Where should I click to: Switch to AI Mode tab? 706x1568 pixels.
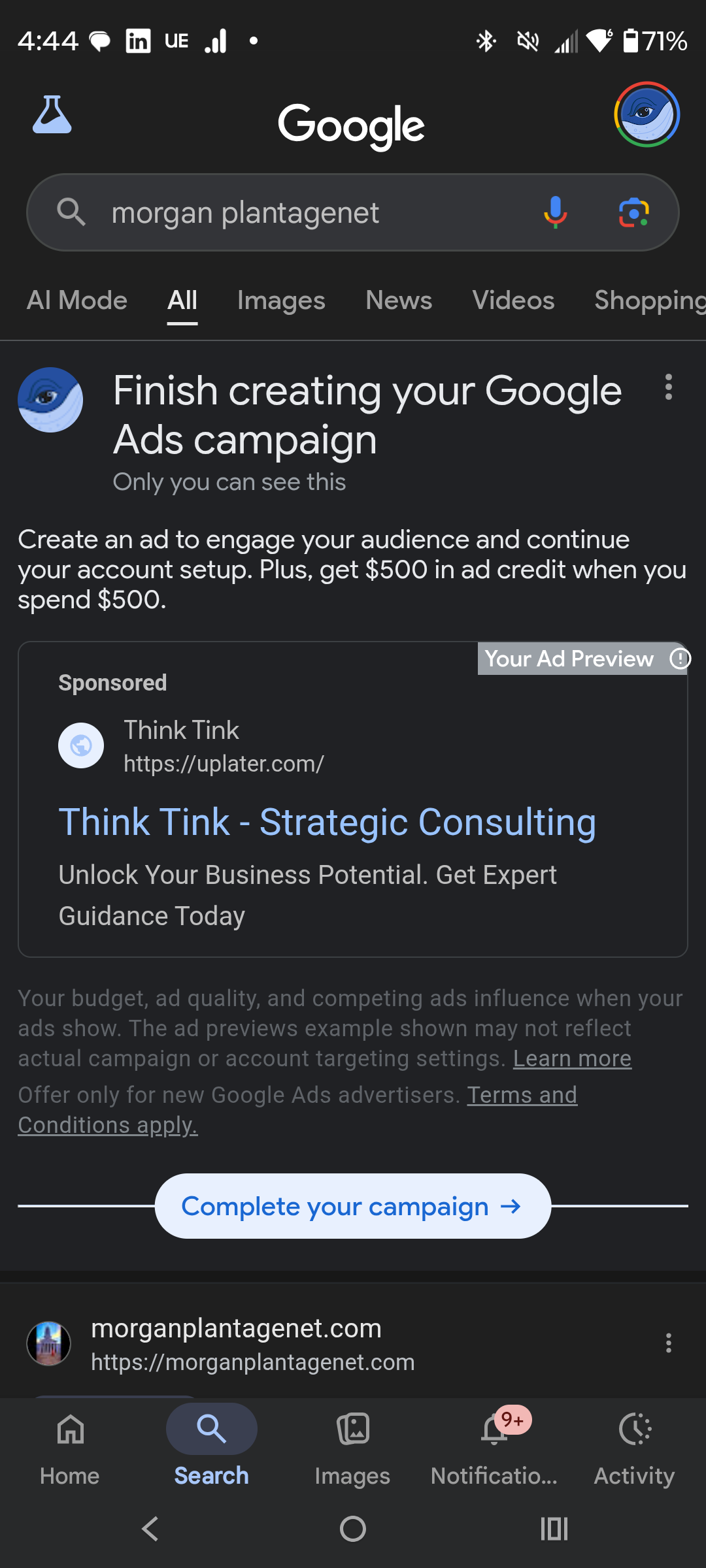tap(77, 301)
